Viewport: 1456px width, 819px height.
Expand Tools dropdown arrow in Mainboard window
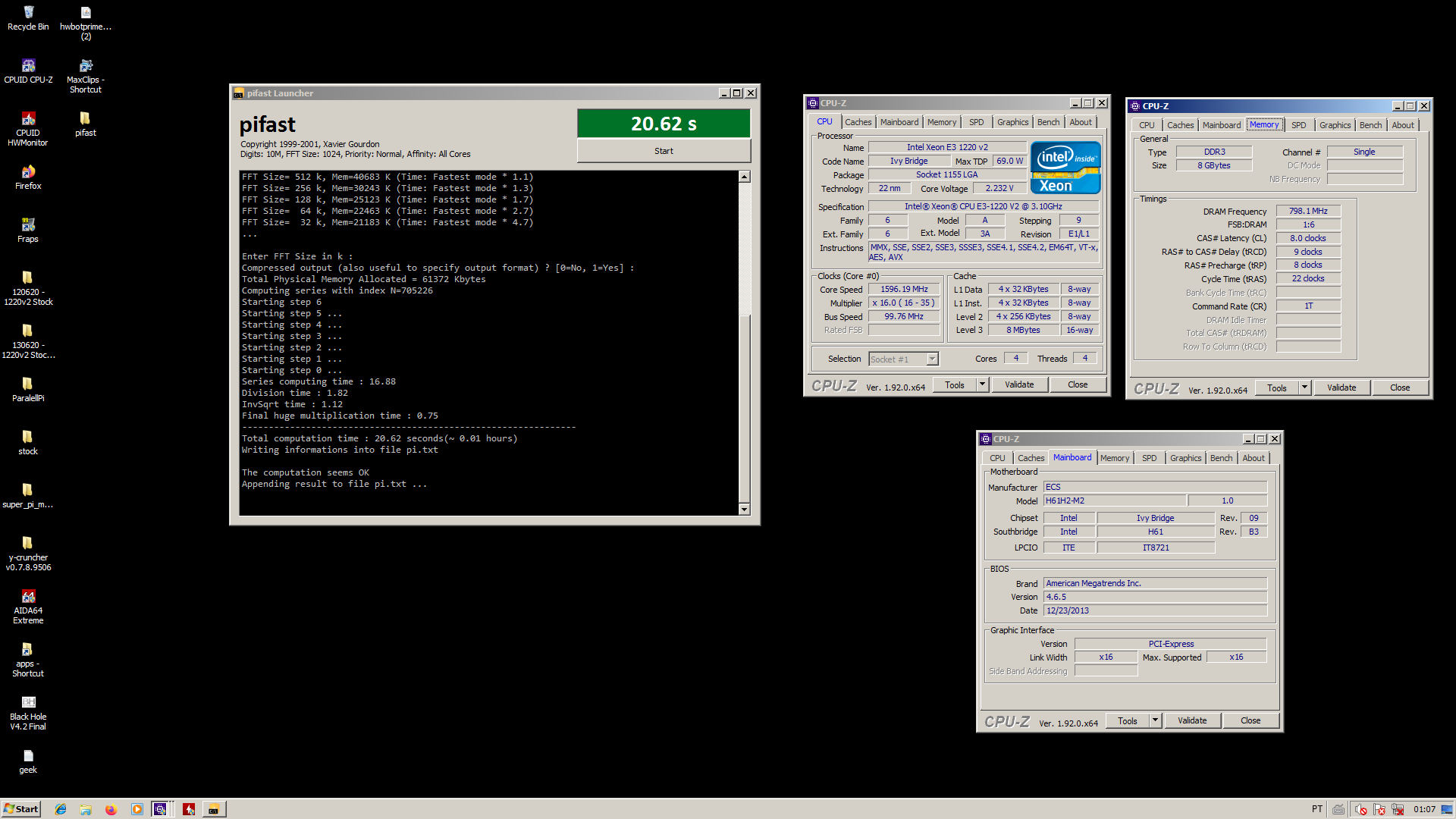pyautogui.click(x=1155, y=720)
